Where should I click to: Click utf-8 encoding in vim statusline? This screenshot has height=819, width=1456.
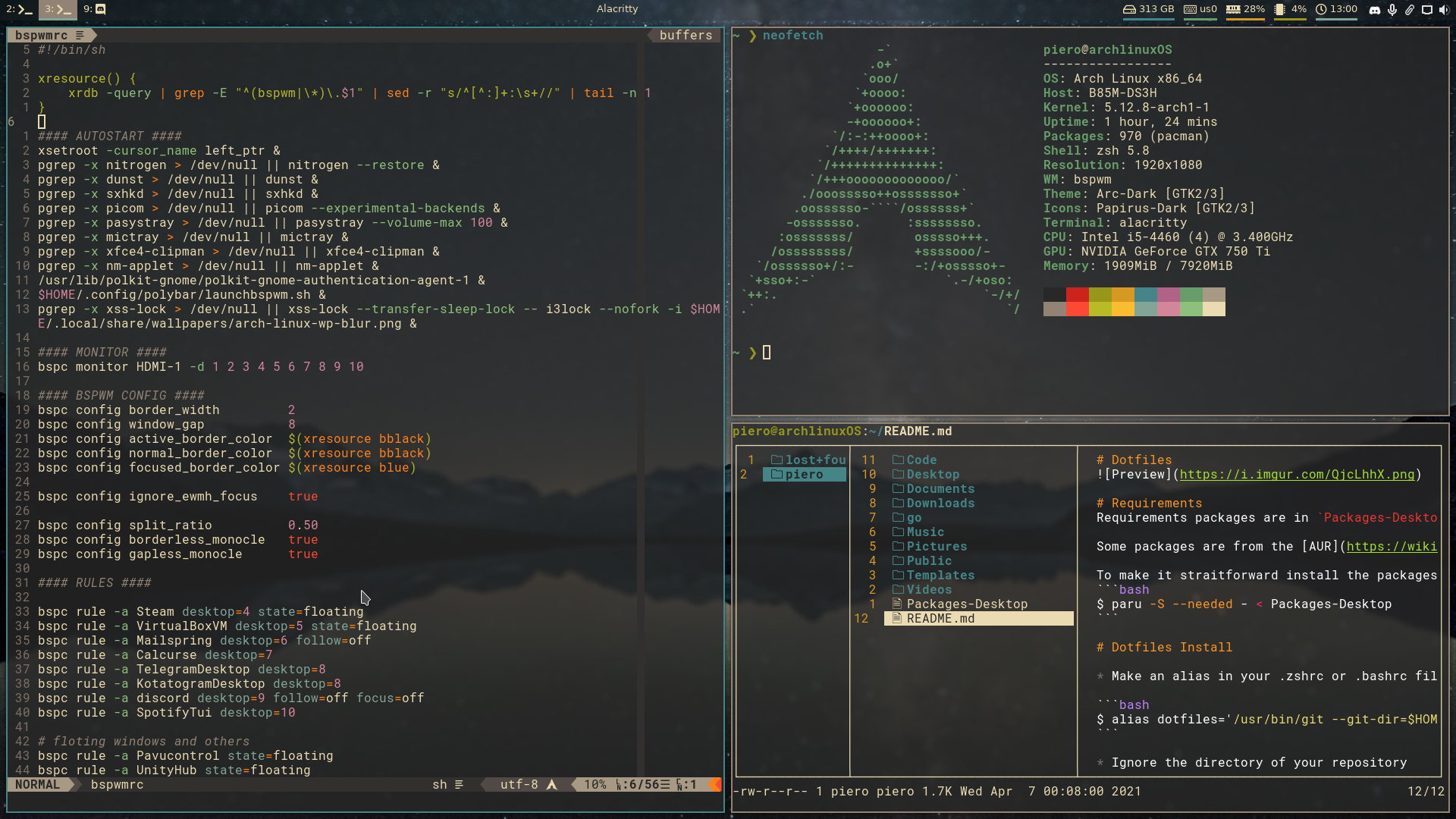pyautogui.click(x=519, y=784)
